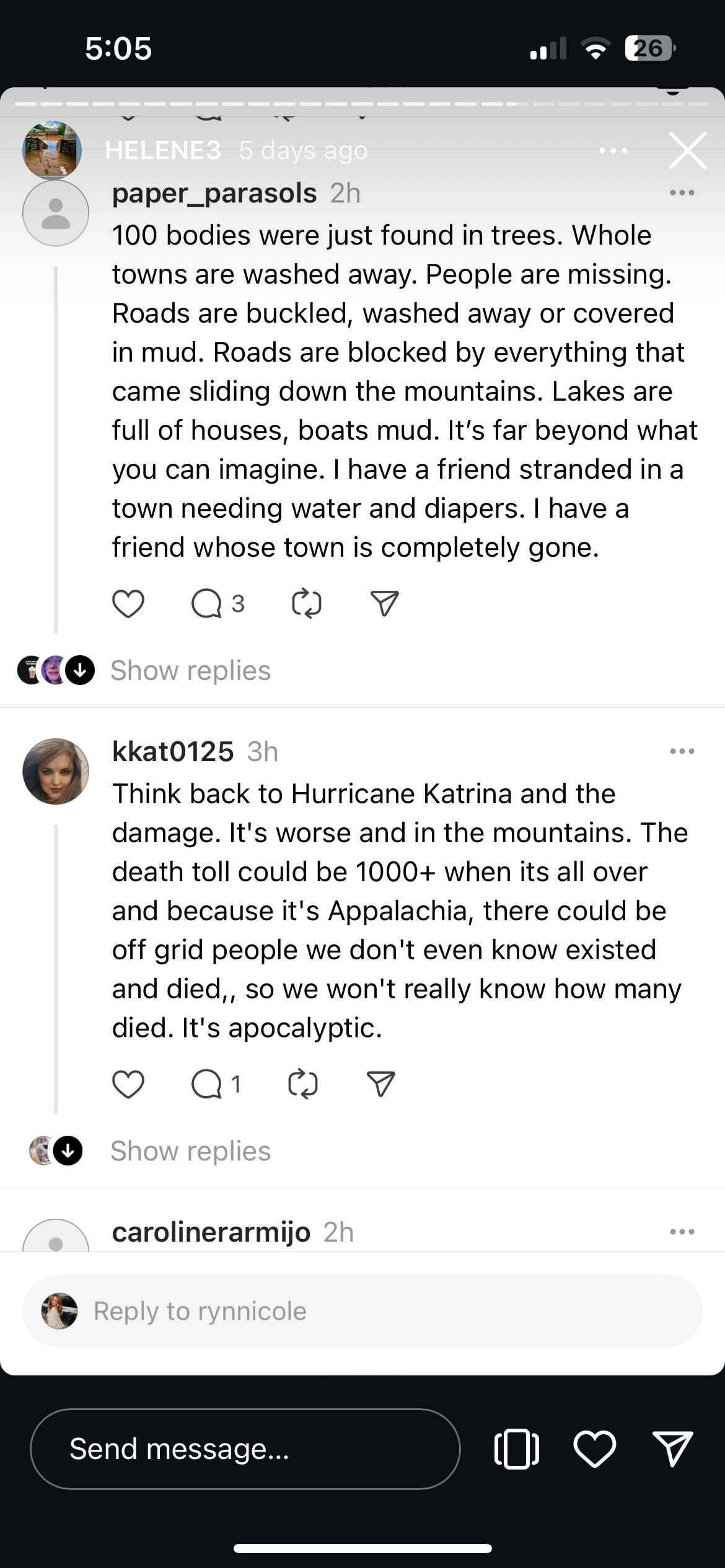Screen dimensions: 725x1568
Task: Tap the story layout icon beside the message box
Action: click(x=516, y=1449)
